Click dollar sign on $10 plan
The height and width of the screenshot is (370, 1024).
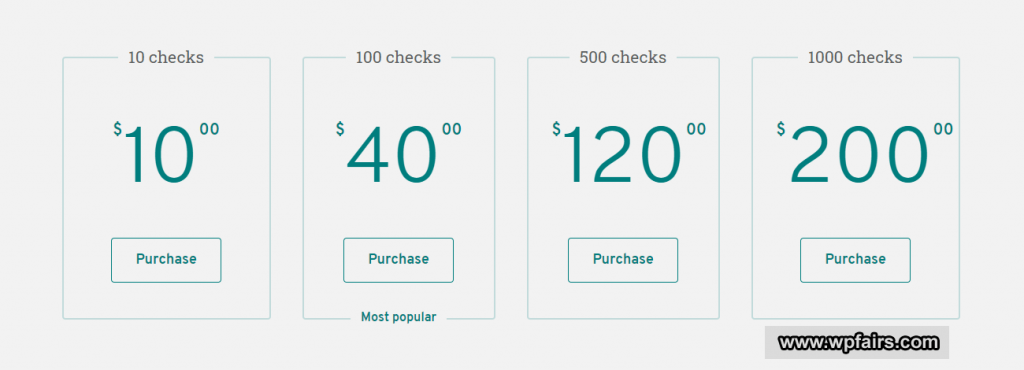[118, 129]
